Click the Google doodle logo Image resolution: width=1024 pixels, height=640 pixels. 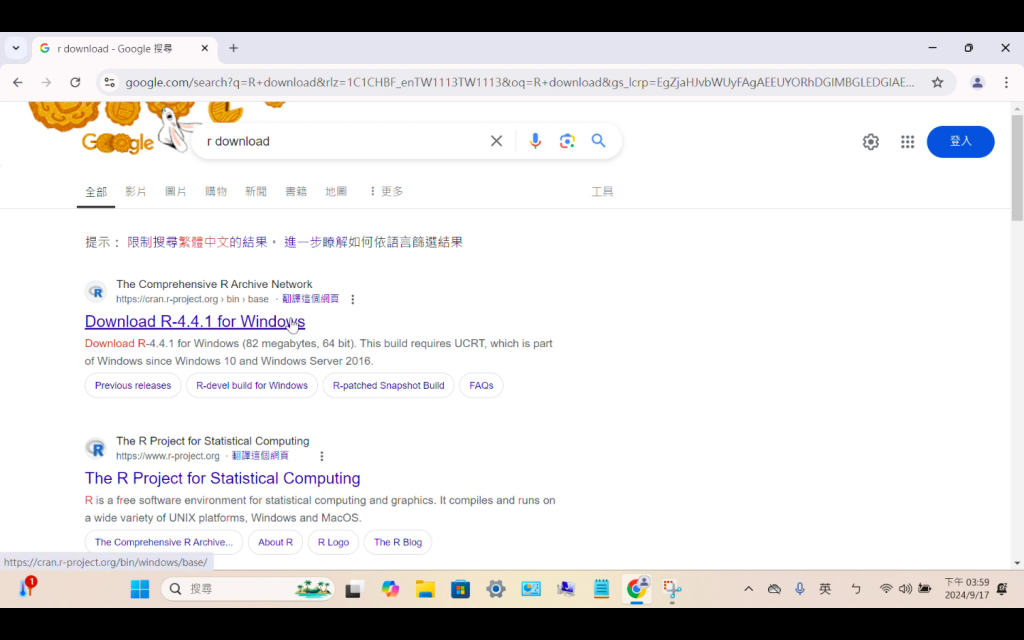point(118,142)
